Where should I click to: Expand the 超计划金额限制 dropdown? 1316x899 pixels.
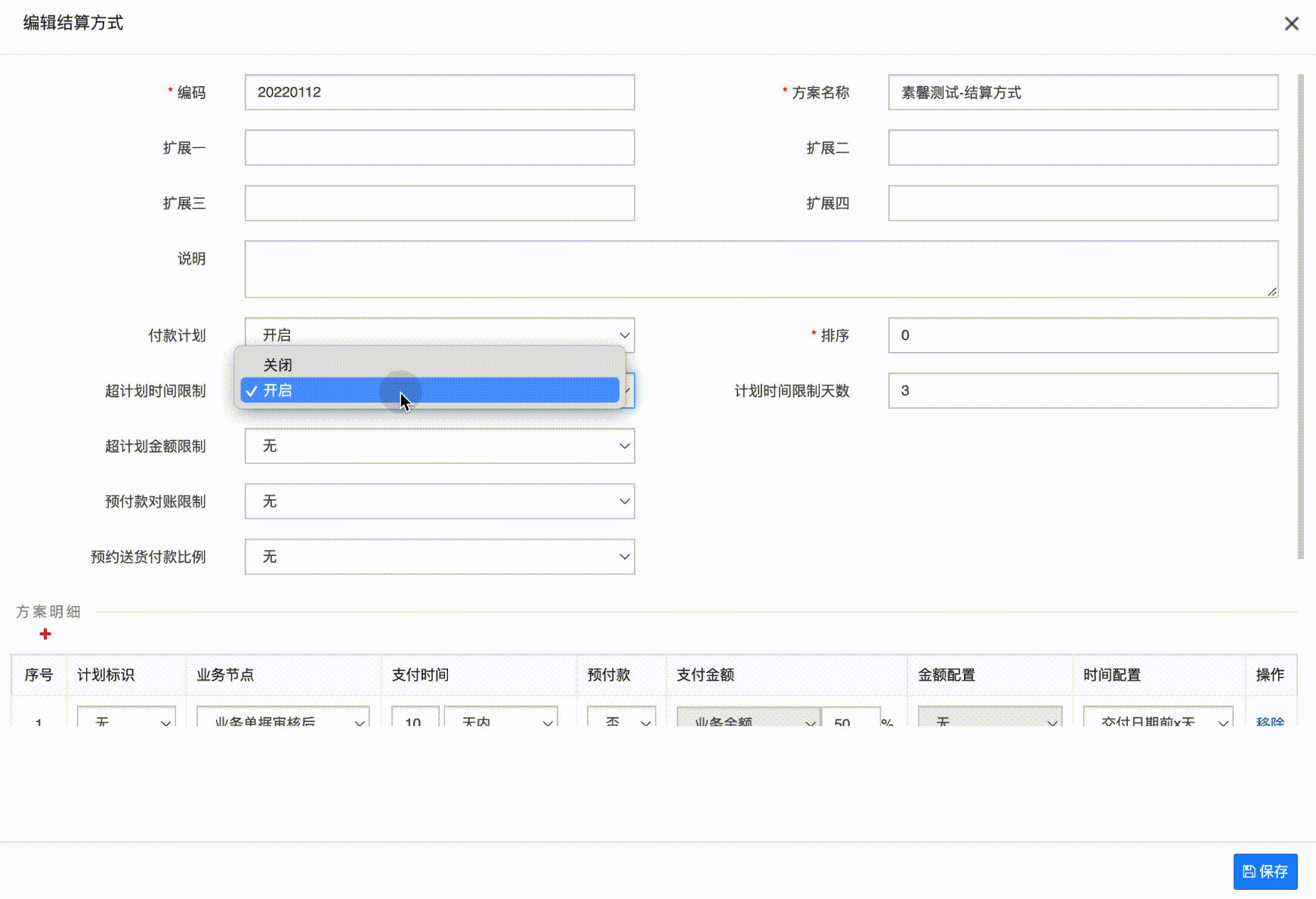(439, 446)
